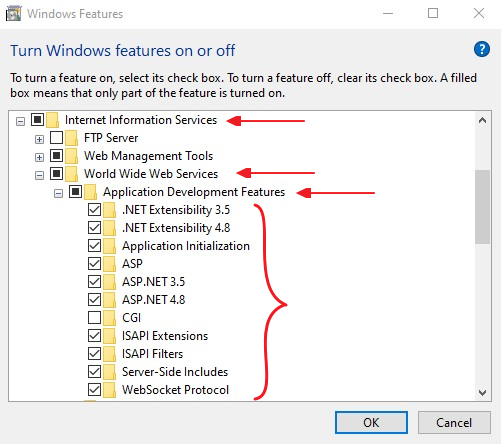Expand the Web Management Tools node

[x=39, y=157]
